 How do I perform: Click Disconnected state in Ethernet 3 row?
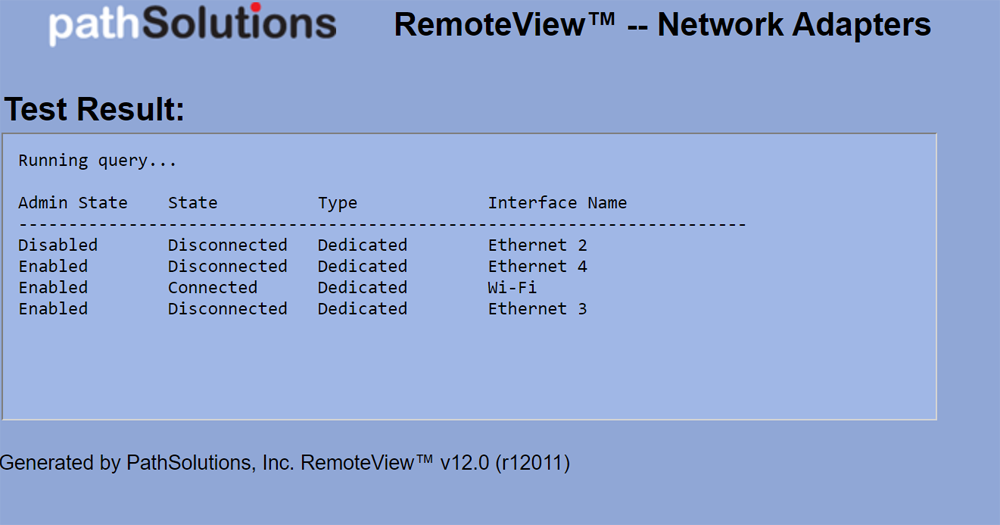click(x=227, y=309)
